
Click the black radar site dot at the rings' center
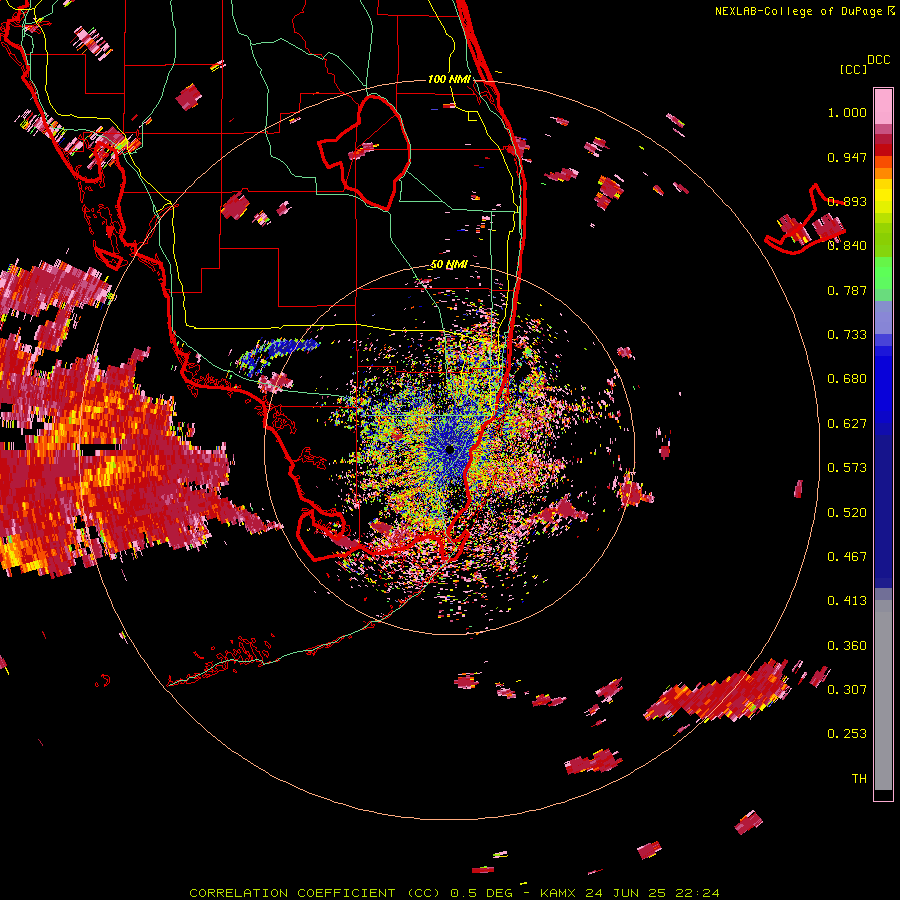(449, 450)
